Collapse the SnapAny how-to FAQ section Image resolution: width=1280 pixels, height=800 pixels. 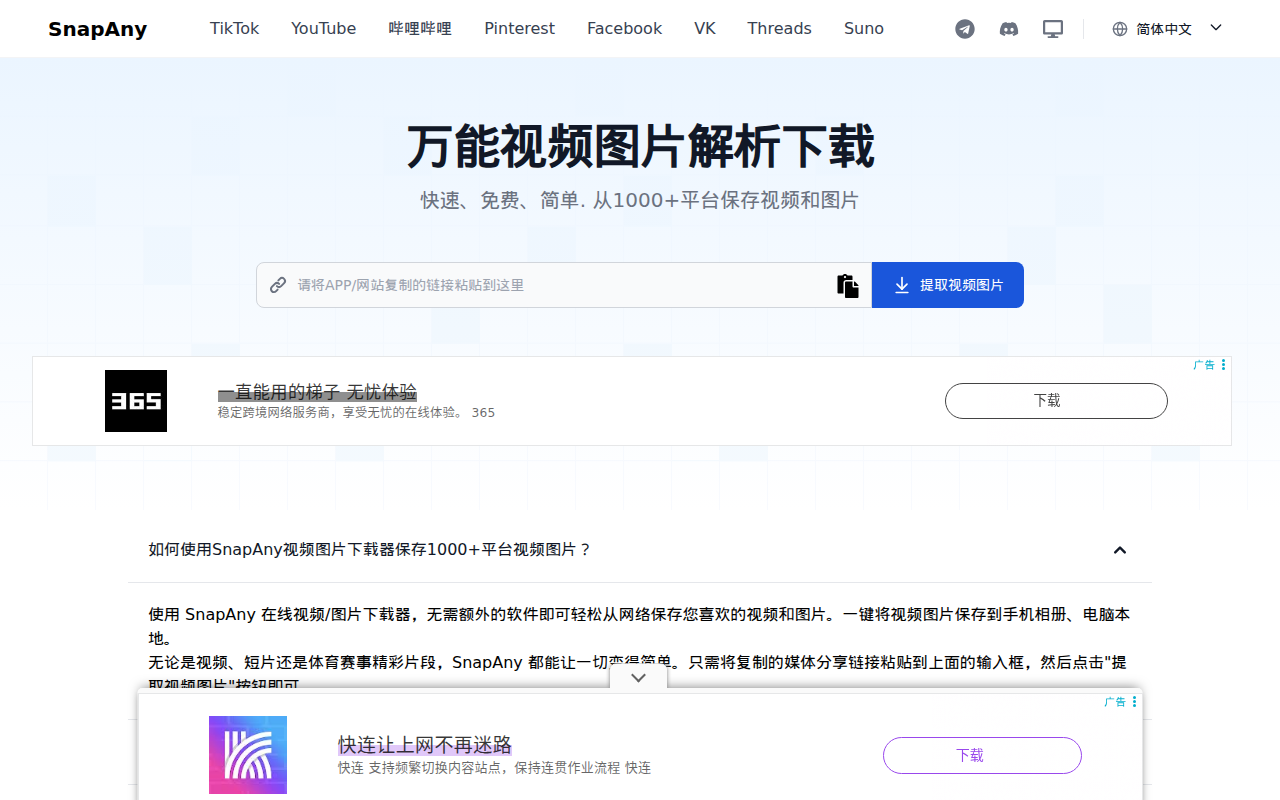pyautogui.click(x=1120, y=550)
